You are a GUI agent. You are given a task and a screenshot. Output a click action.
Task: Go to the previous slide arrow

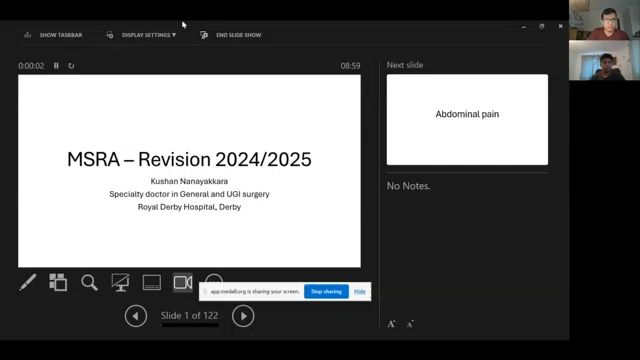point(136,316)
